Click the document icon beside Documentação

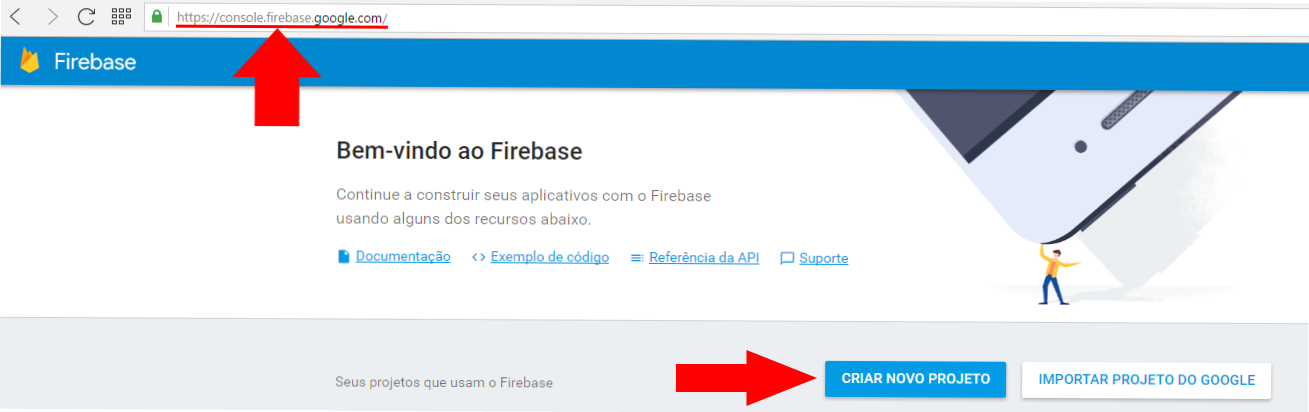344,257
